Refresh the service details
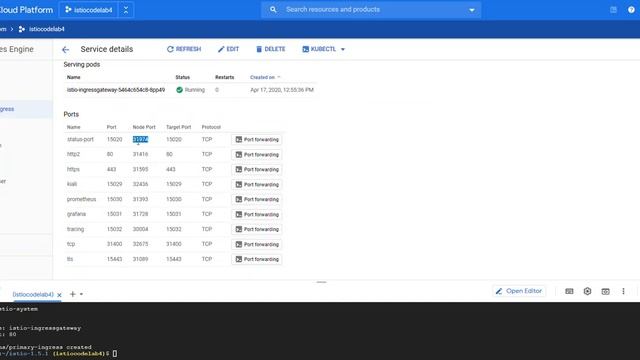 click(x=184, y=49)
